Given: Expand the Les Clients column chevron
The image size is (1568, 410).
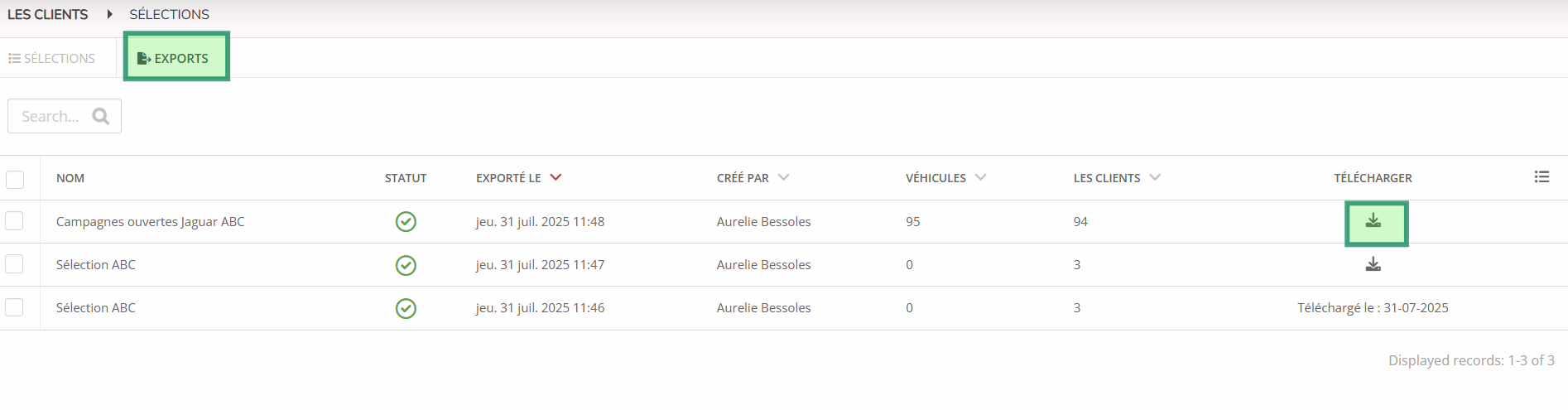Looking at the screenshot, I should pos(1155,177).
